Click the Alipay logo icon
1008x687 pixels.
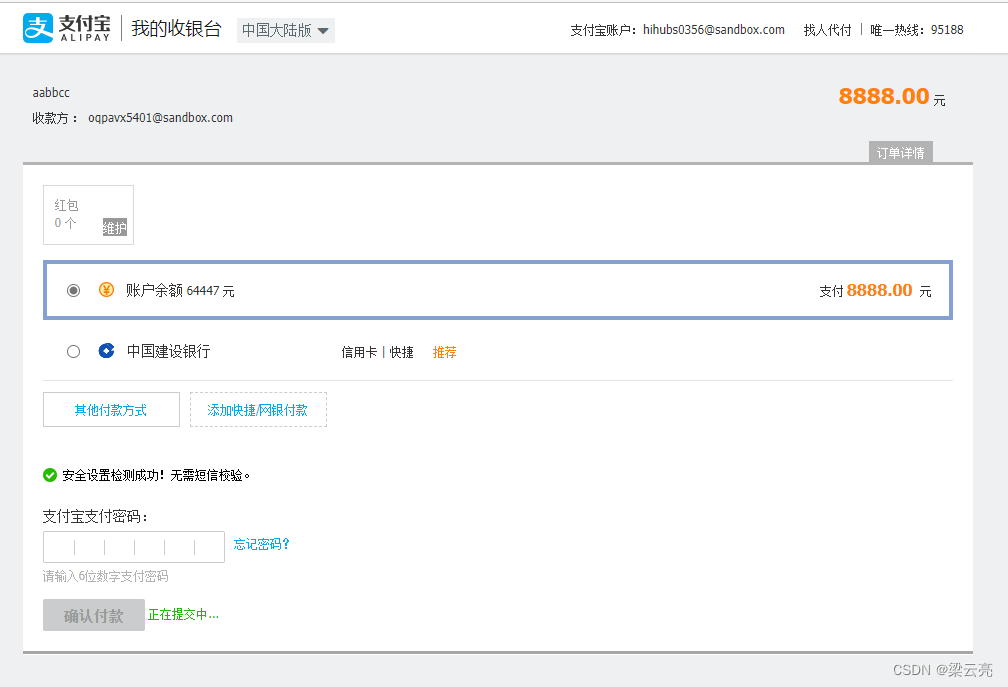38,28
